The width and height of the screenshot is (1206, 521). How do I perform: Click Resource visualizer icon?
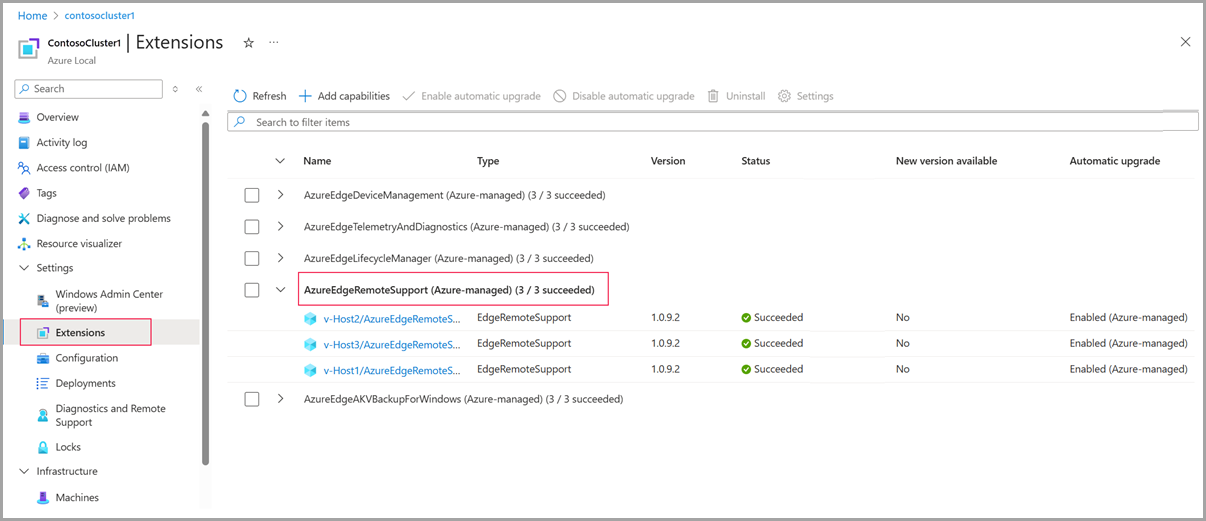click(x=24, y=244)
